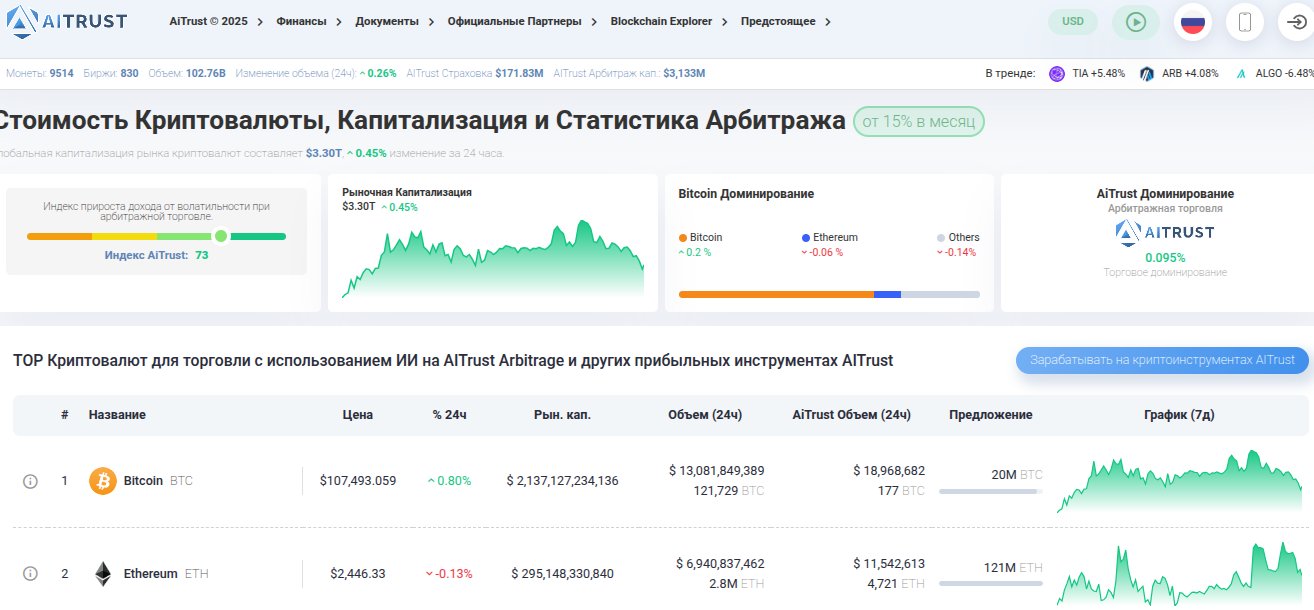
Task: Click the # column header
Action: pyautogui.click(x=65, y=415)
